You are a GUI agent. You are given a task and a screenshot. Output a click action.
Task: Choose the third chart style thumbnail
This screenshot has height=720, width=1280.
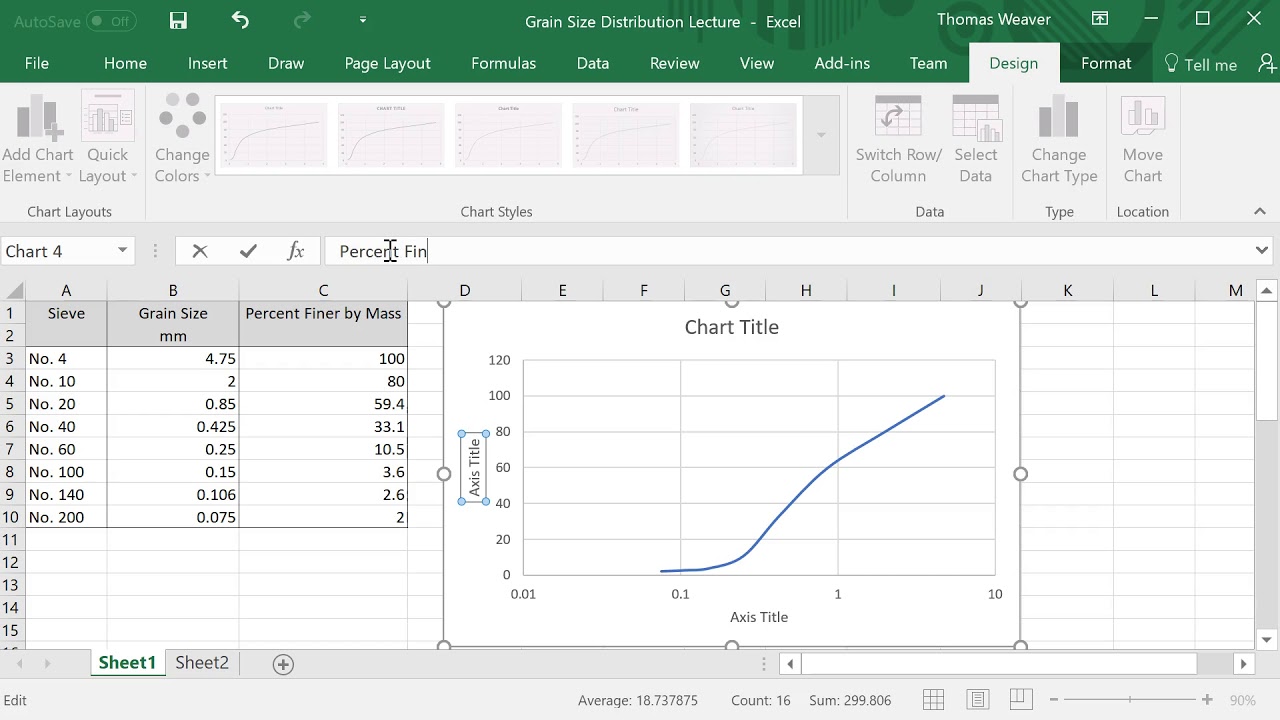[x=508, y=134]
